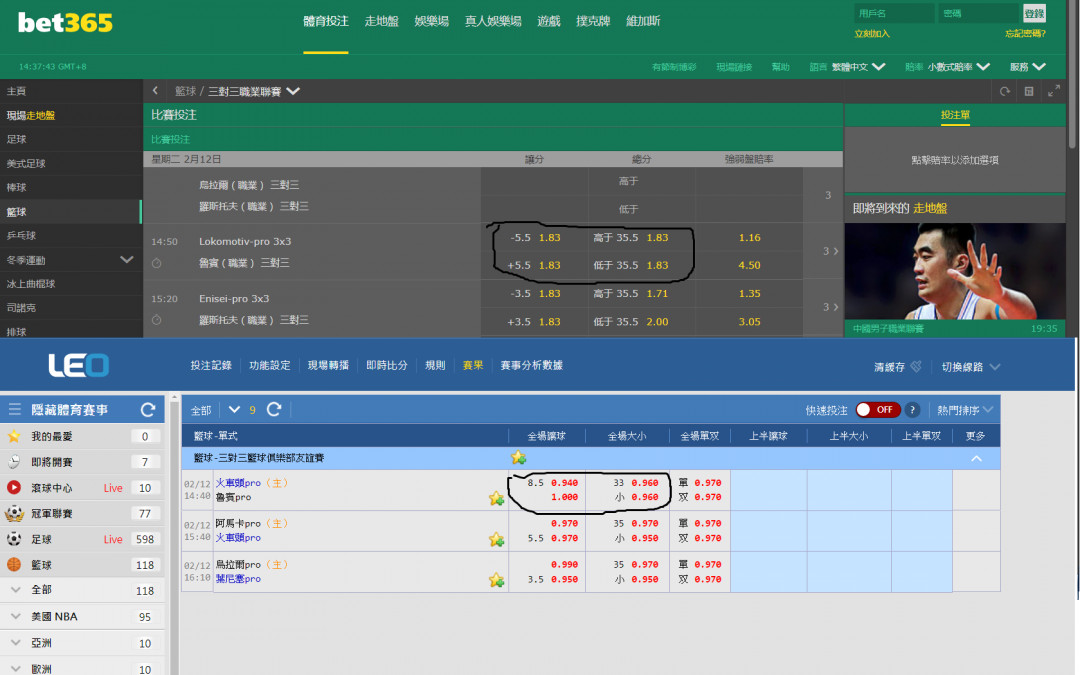1080x675 pixels.
Task: Favorite the 火車頭pro vs 魯賓pro match
Action: (x=496, y=498)
